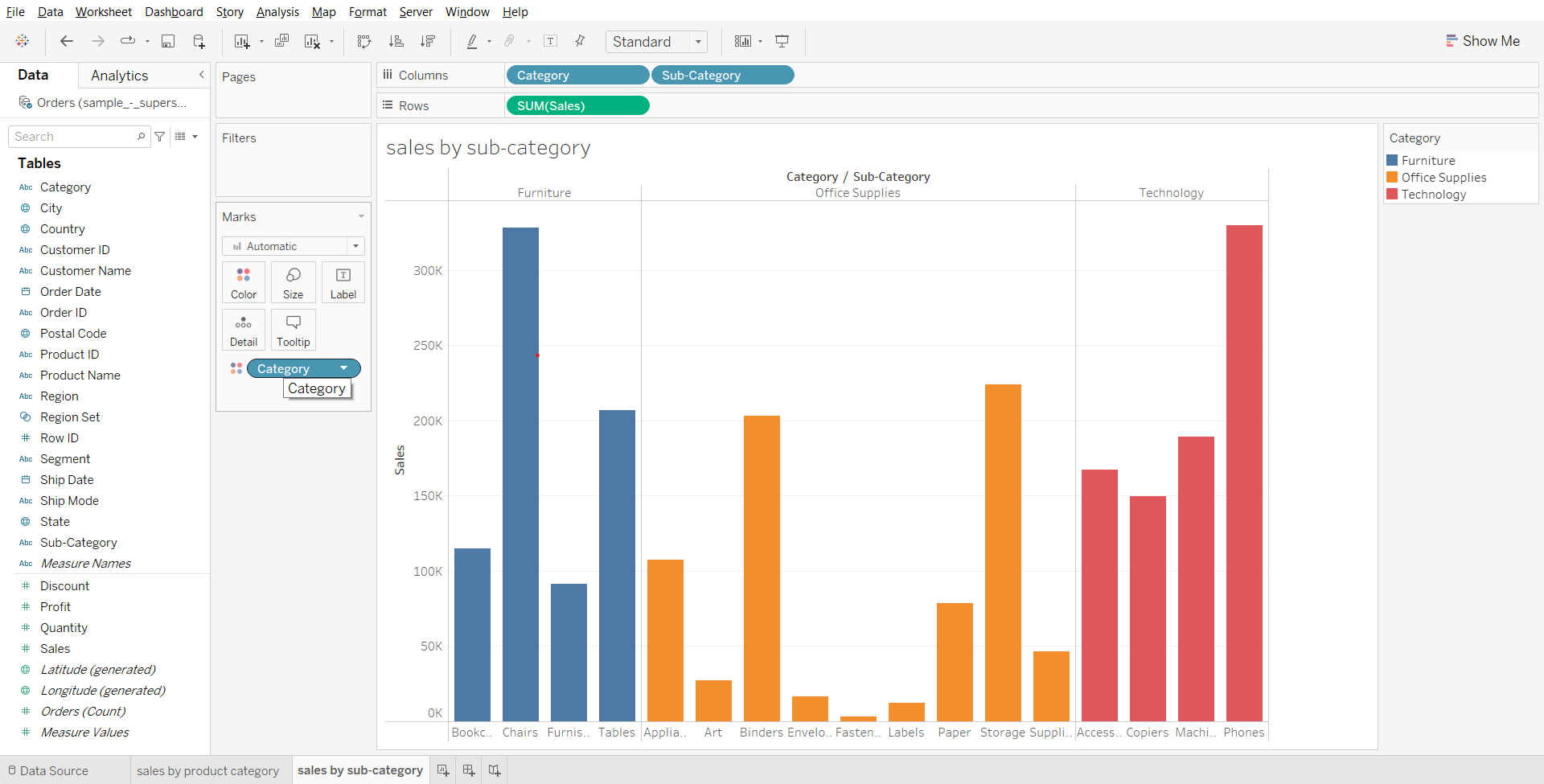Click the Presentation Mode icon
This screenshot has height=784, width=1544.
click(x=782, y=42)
